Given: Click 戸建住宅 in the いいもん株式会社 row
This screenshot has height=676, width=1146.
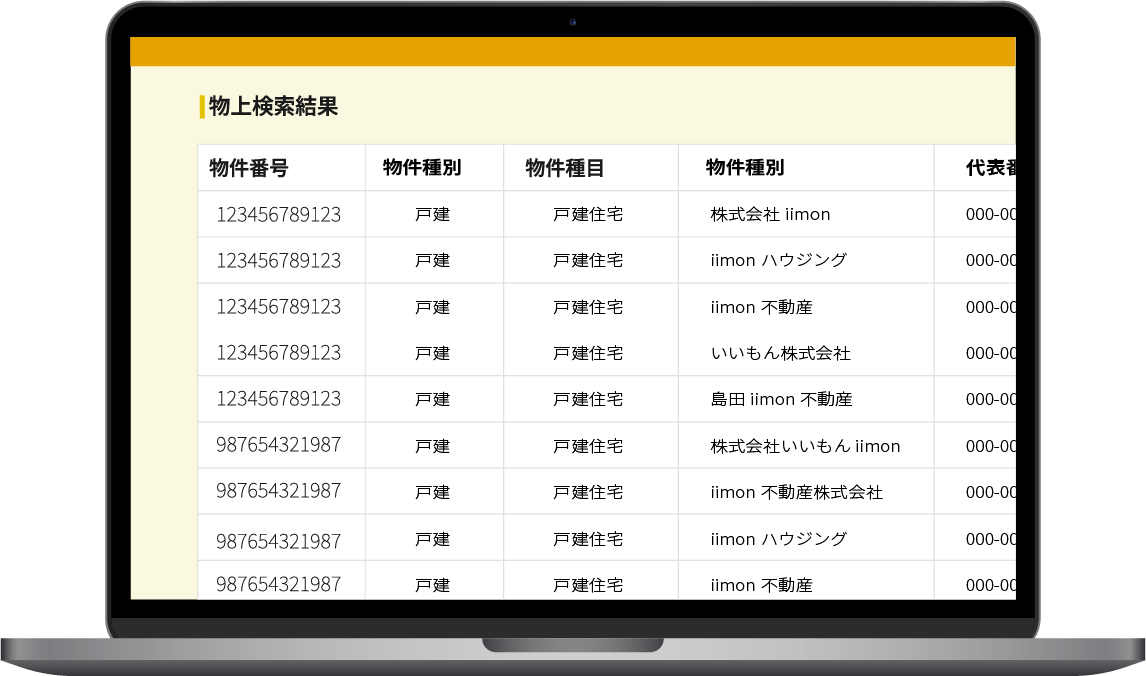Looking at the screenshot, I should (588, 353).
